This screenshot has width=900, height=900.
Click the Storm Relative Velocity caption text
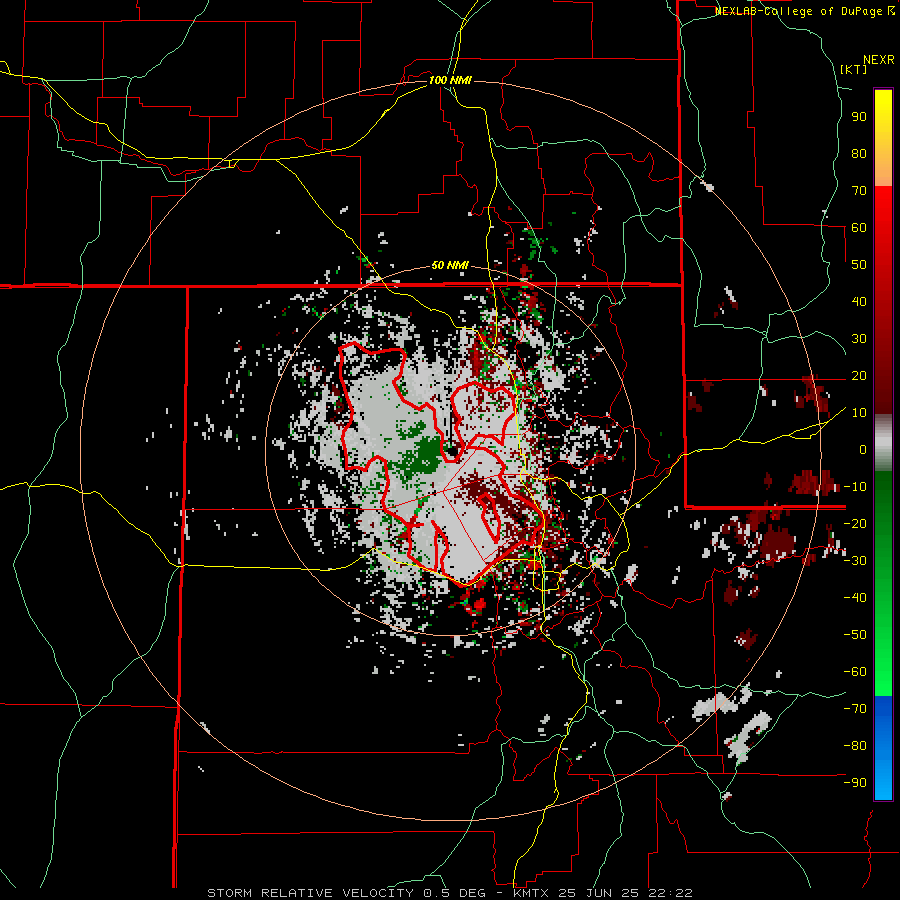point(449,893)
